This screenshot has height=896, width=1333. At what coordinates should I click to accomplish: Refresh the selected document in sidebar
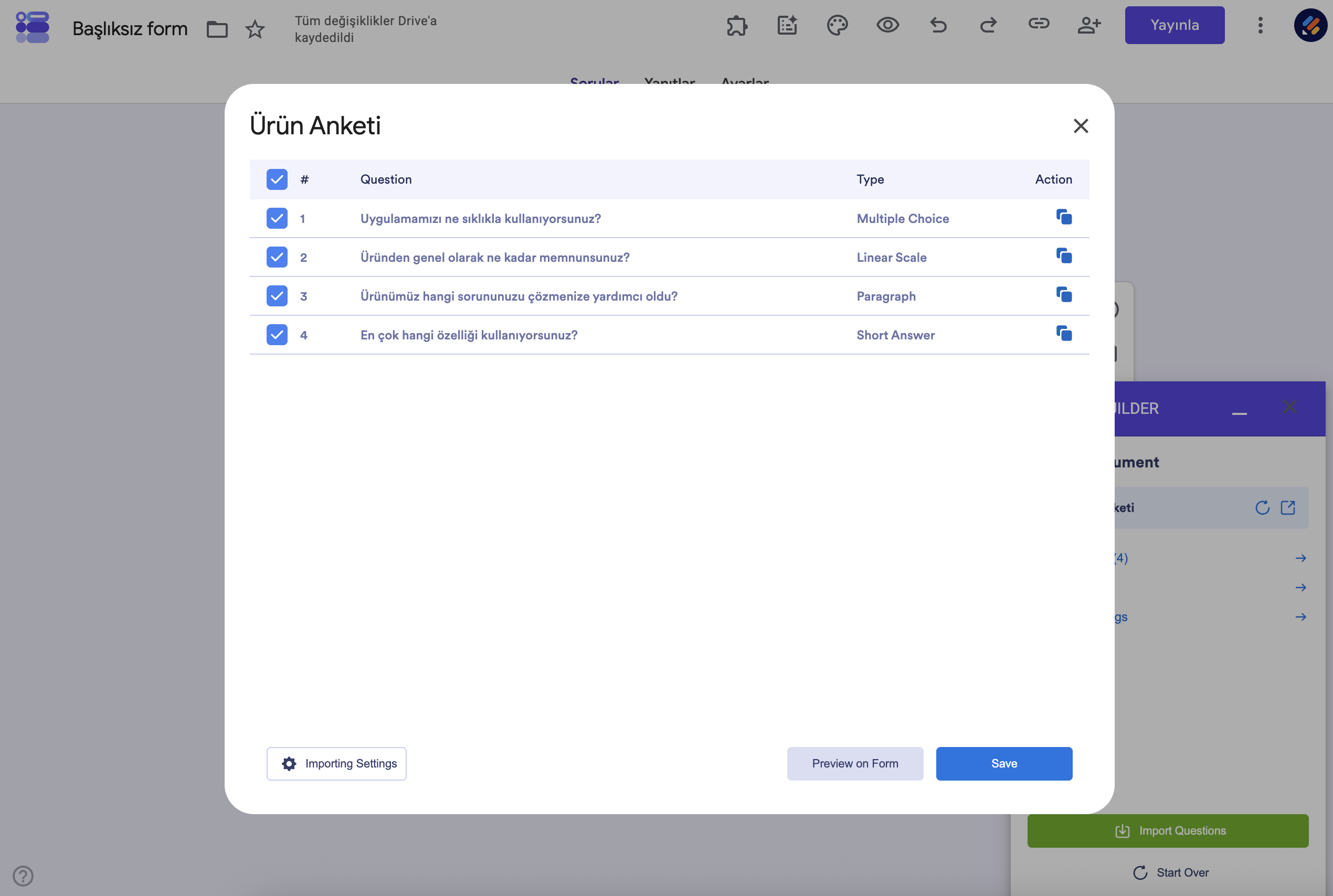pyautogui.click(x=1262, y=507)
